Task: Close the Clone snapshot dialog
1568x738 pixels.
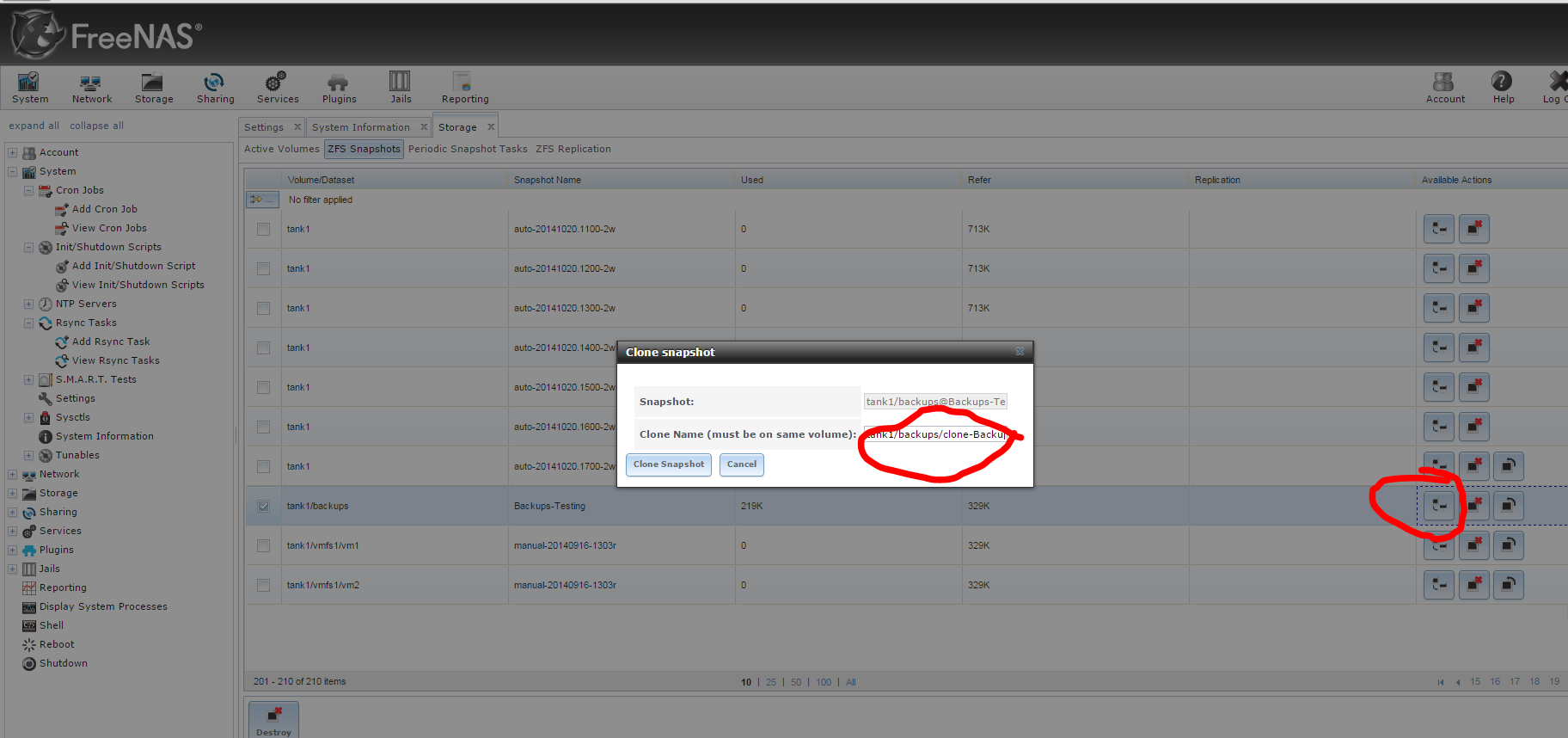Action: (x=1020, y=352)
